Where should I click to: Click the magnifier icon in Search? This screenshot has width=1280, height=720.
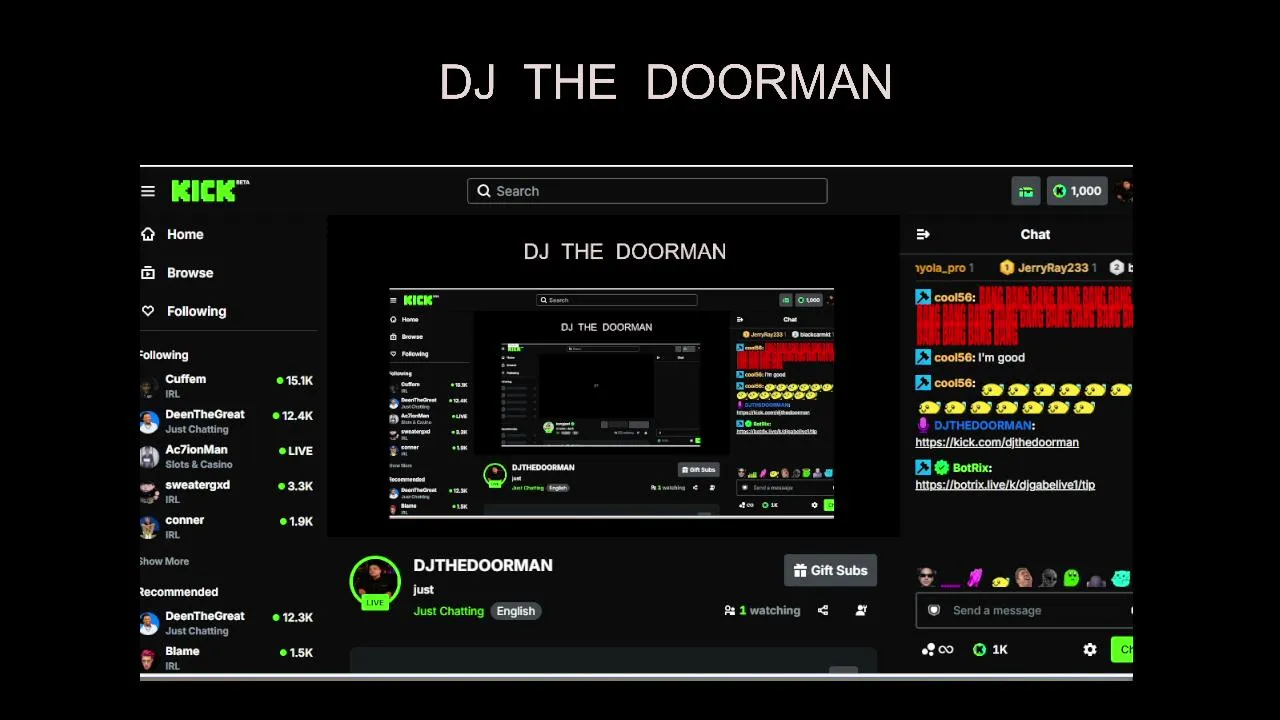pyautogui.click(x=484, y=191)
